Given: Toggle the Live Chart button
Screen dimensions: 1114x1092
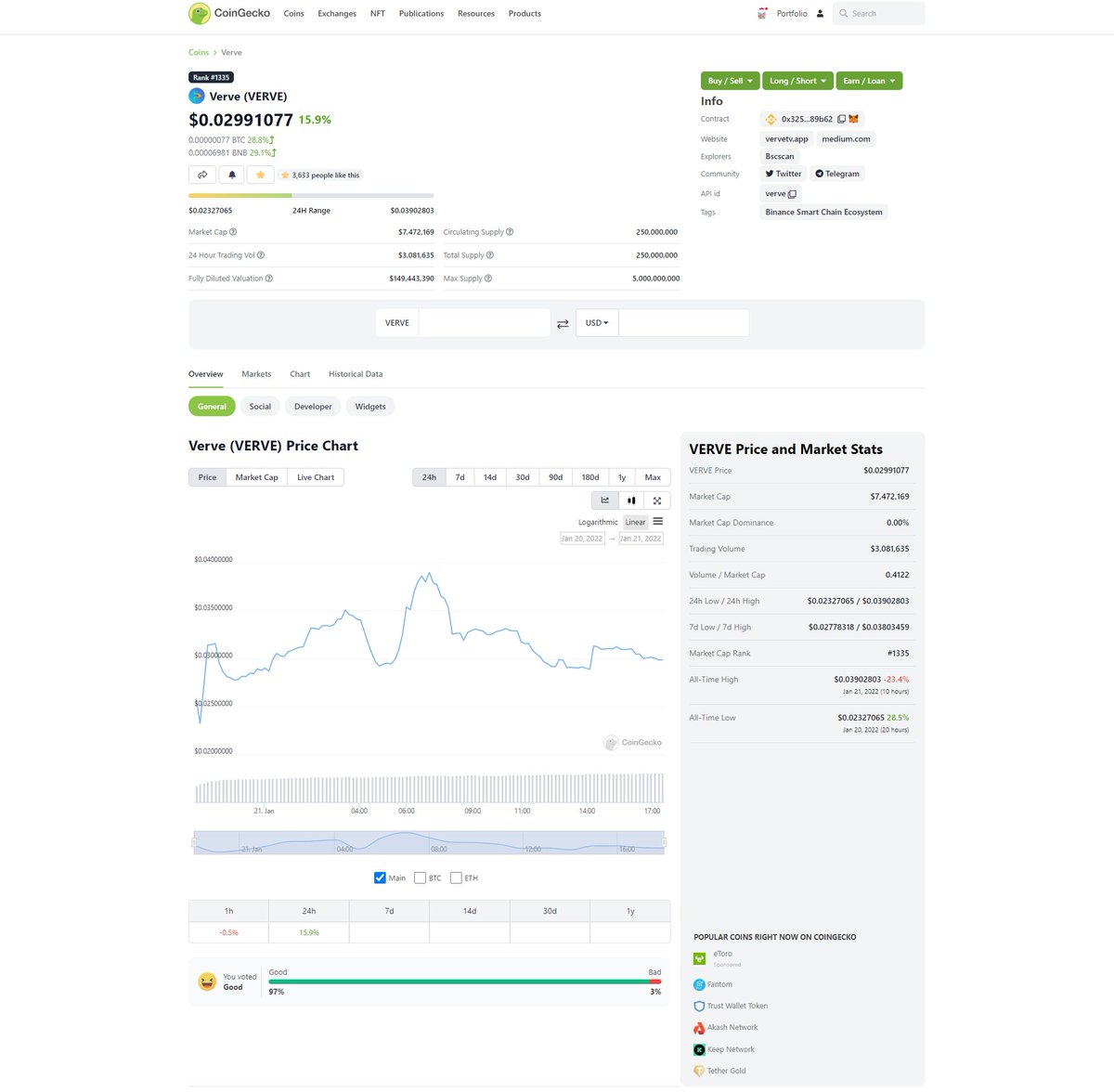Looking at the screenshot, I should coord(316,477).
